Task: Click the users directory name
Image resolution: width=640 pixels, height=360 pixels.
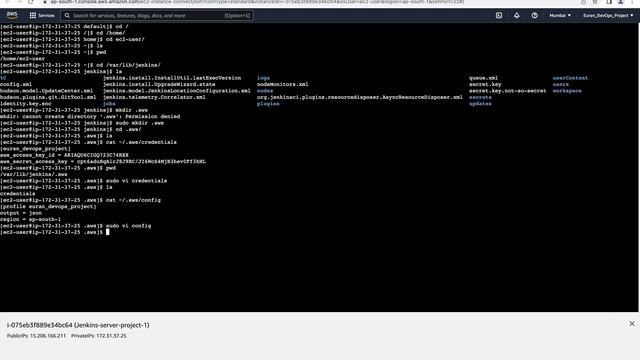Action: pyautogui.click(x=561, y=84)
